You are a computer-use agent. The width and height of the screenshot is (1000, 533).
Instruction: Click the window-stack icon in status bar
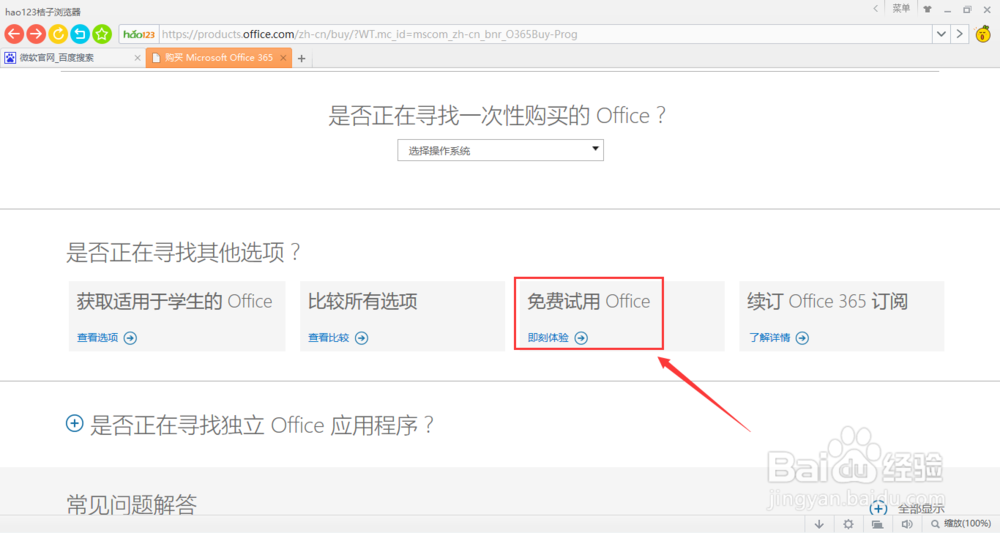(x=878, y=524)
